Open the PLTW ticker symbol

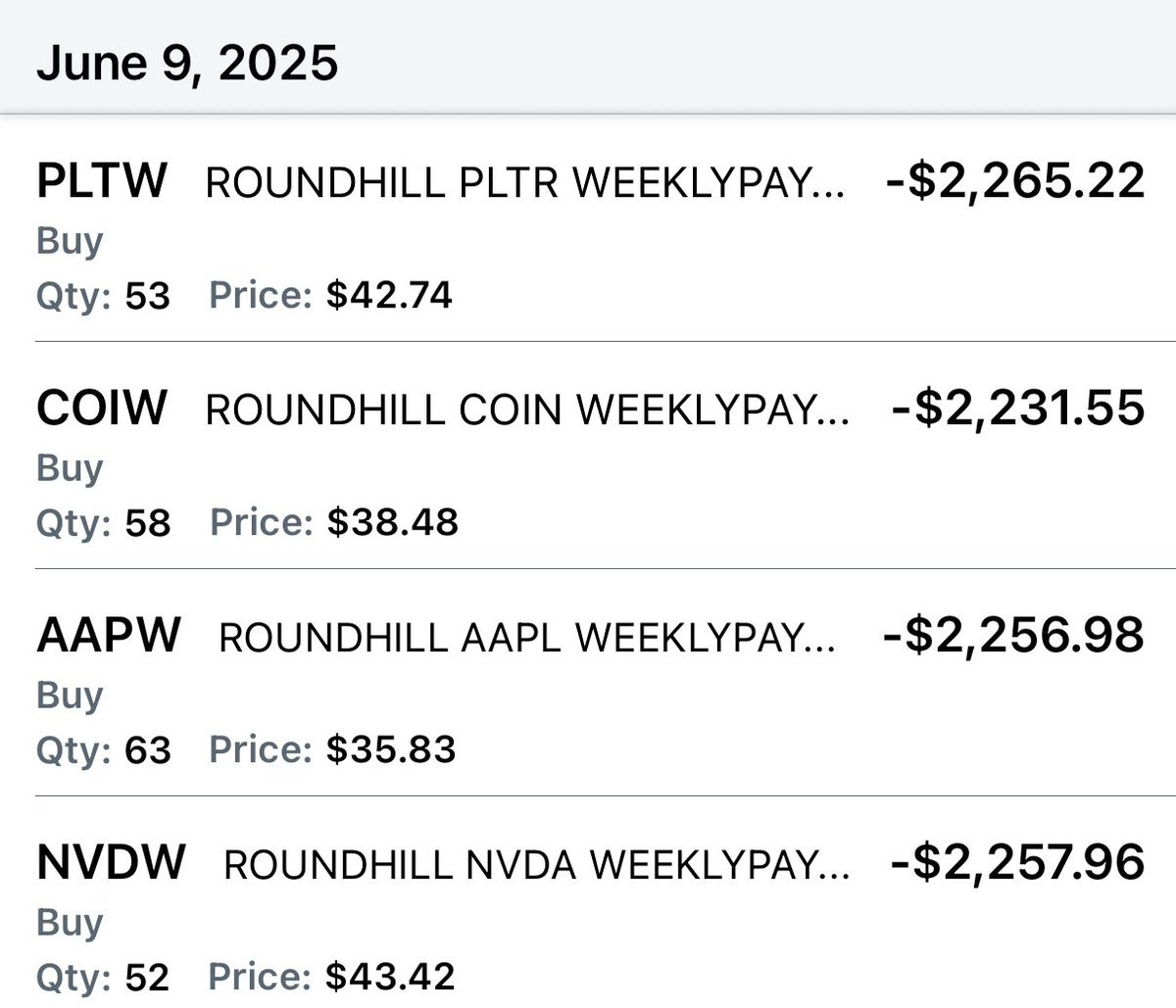click(x=102, y=181)
